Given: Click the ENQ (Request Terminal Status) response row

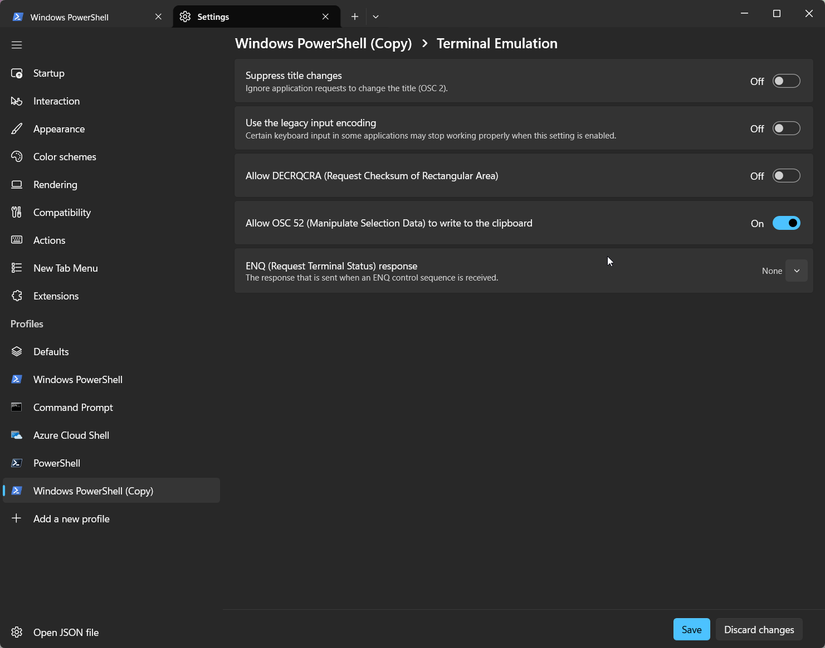Looking at the screenshot, I should pyautogui.click(x=524, y=271).
